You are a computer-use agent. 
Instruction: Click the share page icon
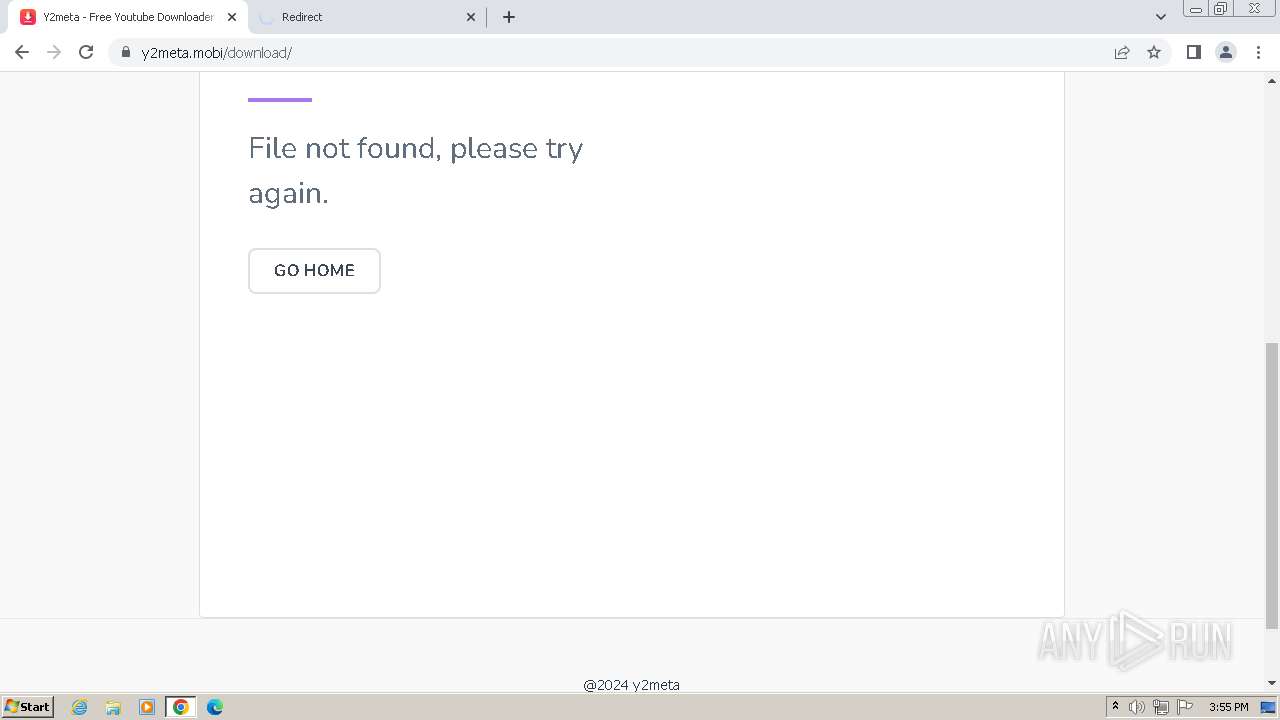click(x=1122, y=52)
